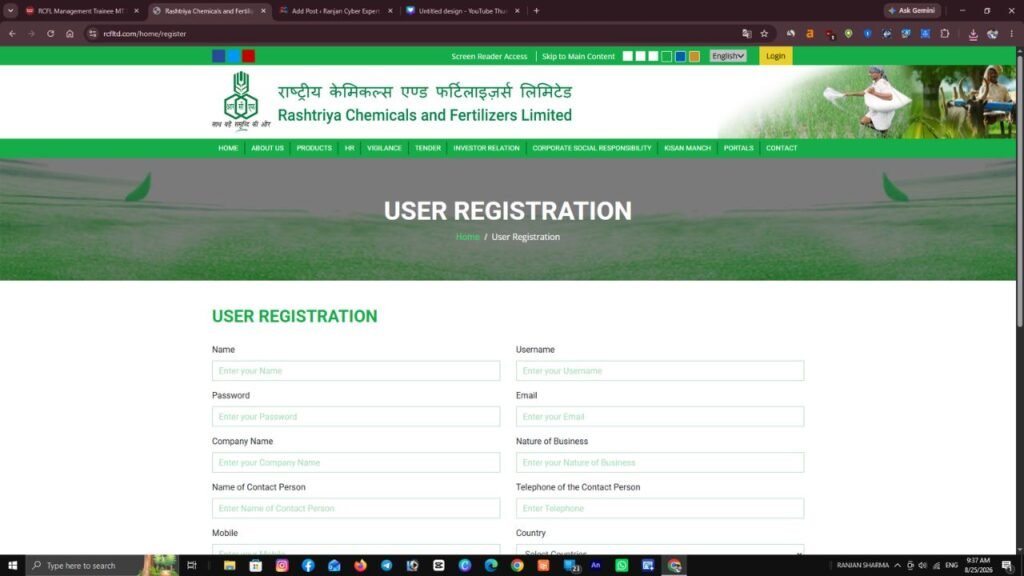
Task: Click the first white font-size box
Action: click(628, 56)
